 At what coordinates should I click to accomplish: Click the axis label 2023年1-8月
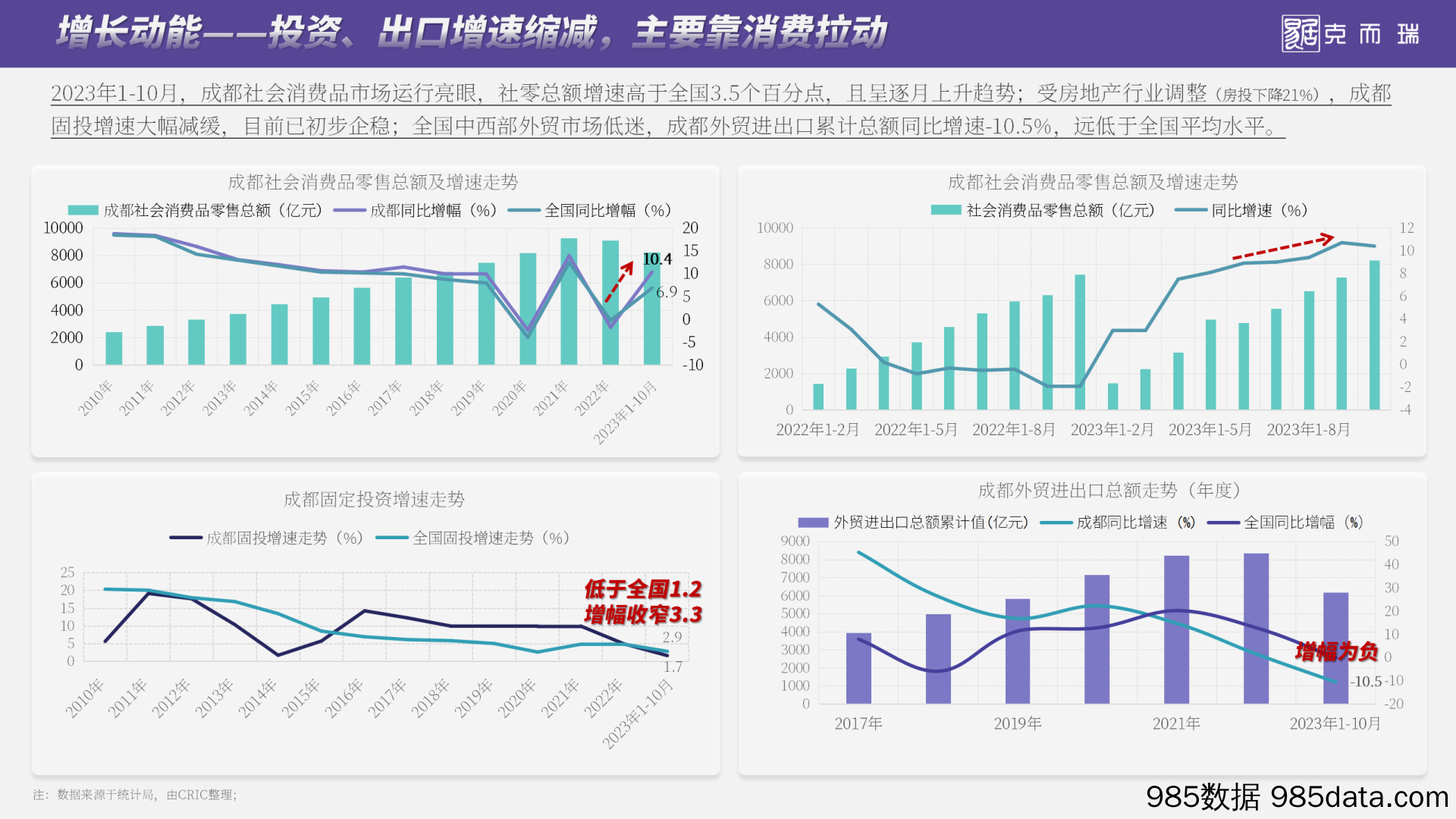[1308, 429]
